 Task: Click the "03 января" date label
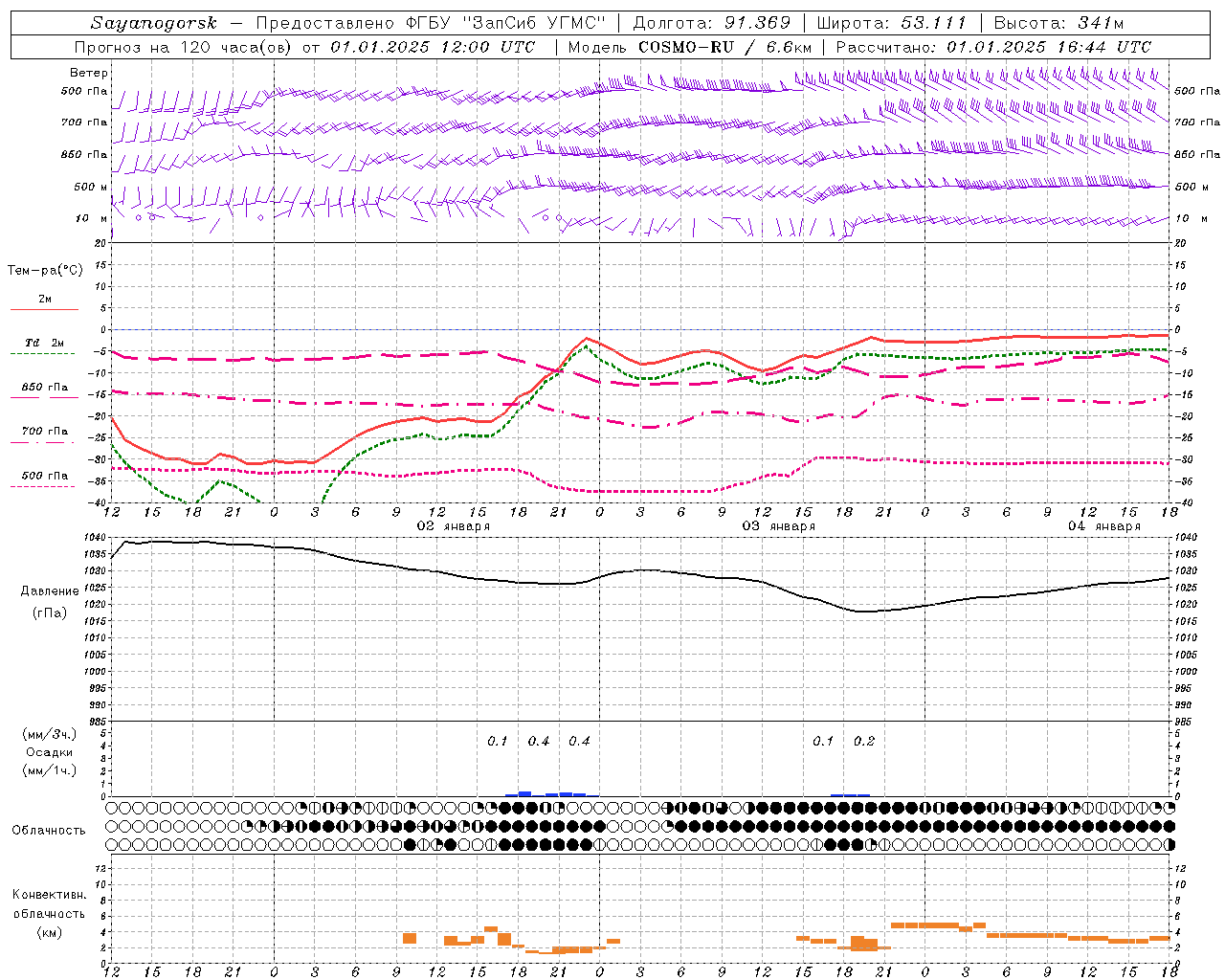pyautogui.click(x=779, y=526)
